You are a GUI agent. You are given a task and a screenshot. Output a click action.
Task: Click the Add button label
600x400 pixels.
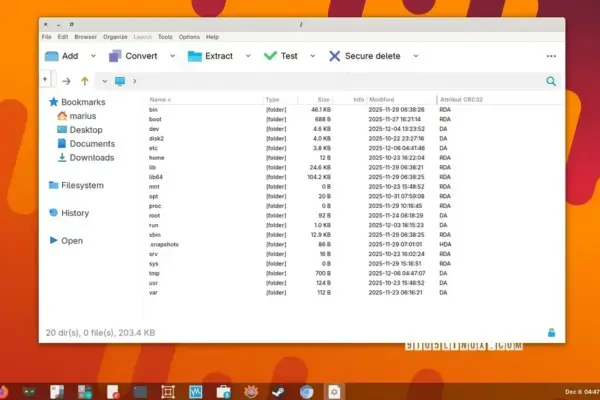pos(70,56)
